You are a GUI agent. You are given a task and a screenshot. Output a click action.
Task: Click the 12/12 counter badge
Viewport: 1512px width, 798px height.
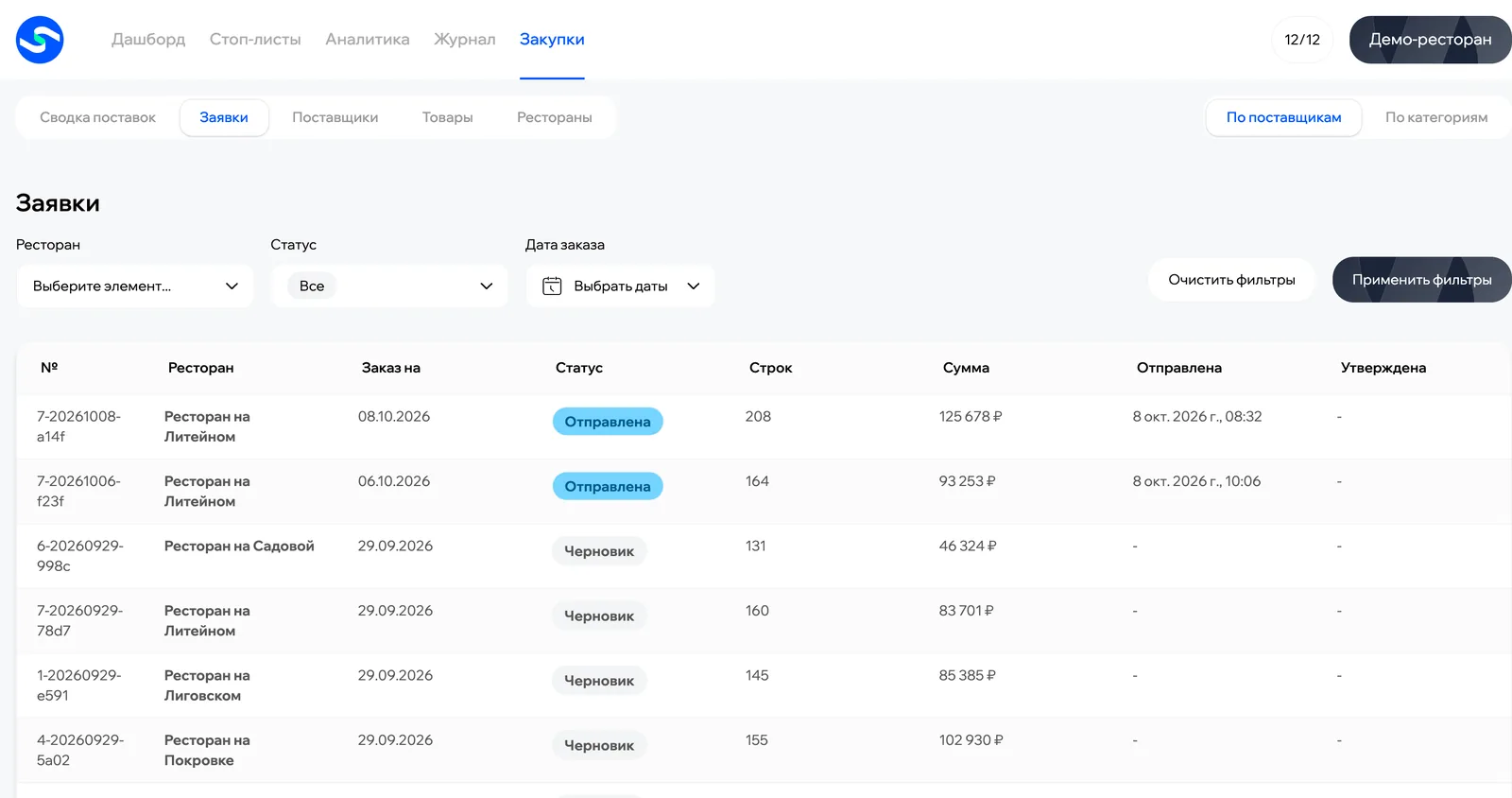pyautogui.click(x=1302, y=40)
